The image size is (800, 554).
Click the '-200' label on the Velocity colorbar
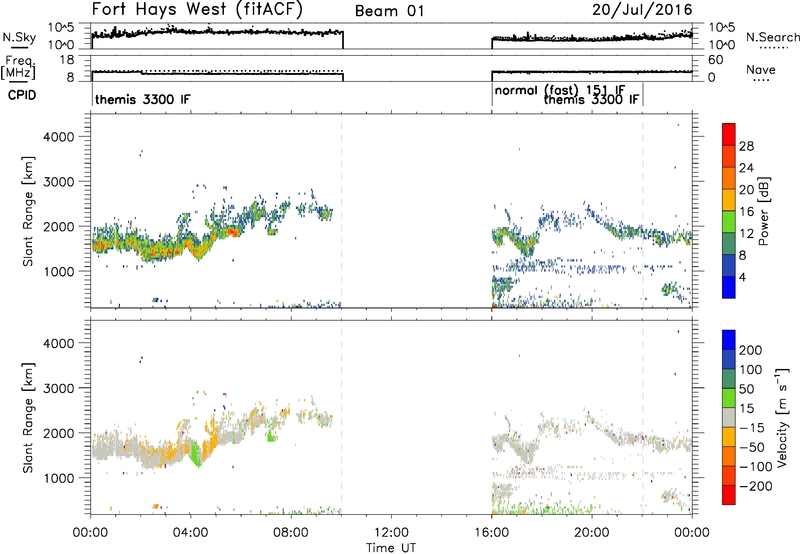756,487
